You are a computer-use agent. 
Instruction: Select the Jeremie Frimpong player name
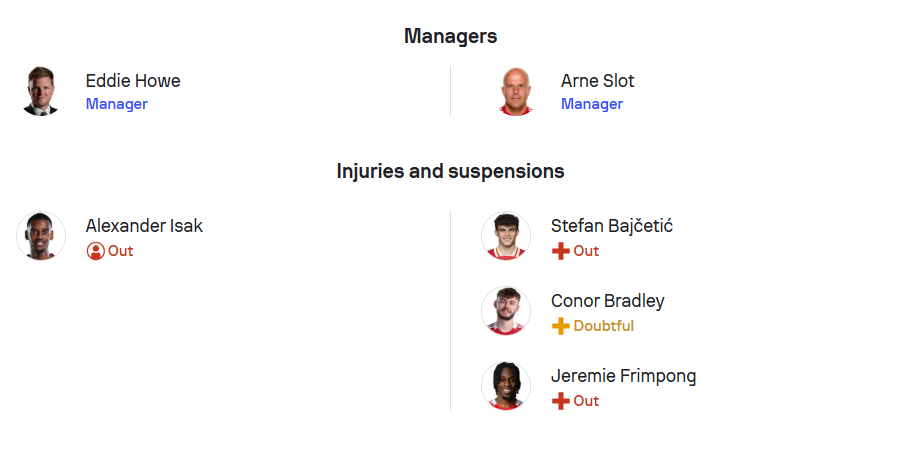624,376
